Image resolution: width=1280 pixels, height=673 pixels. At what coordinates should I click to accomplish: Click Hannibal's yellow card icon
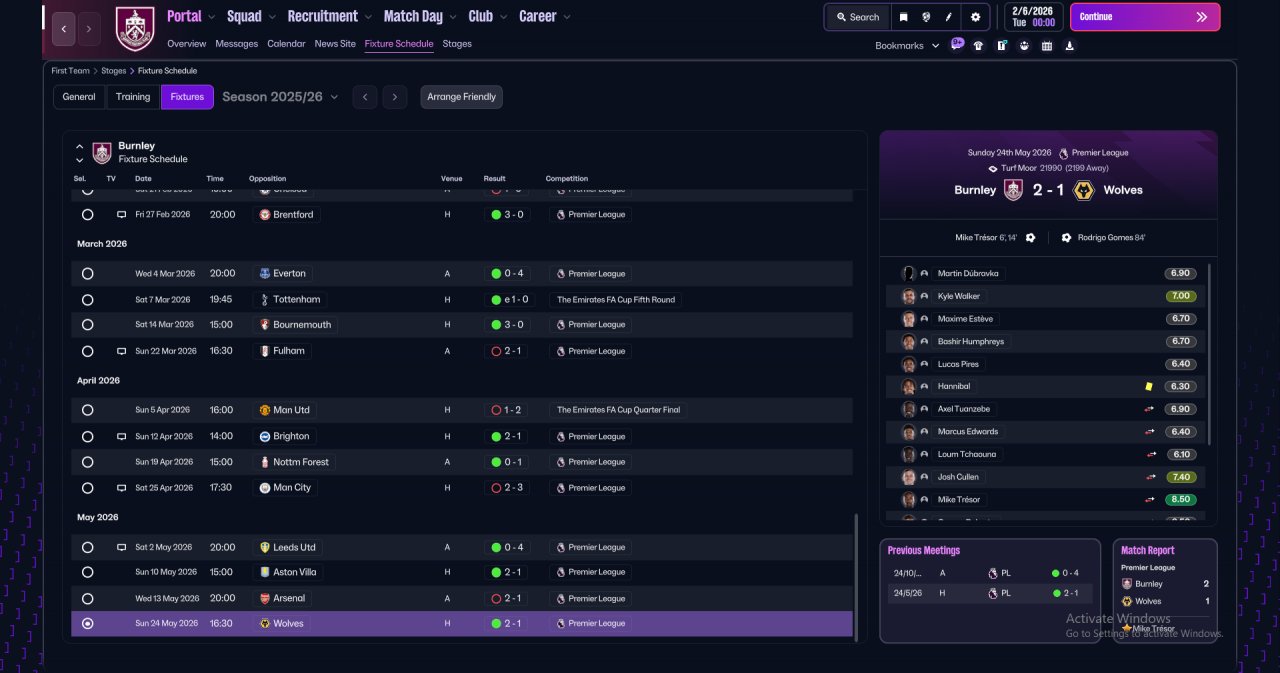[x=1149, y=386]
